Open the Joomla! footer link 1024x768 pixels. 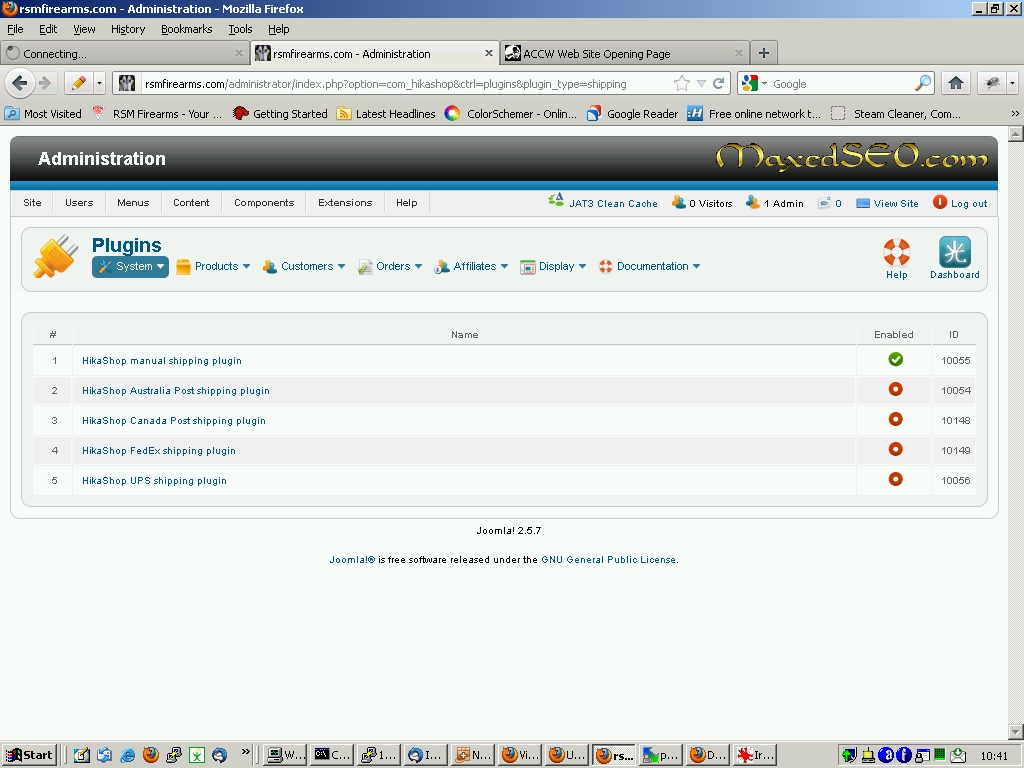[352, 560]
